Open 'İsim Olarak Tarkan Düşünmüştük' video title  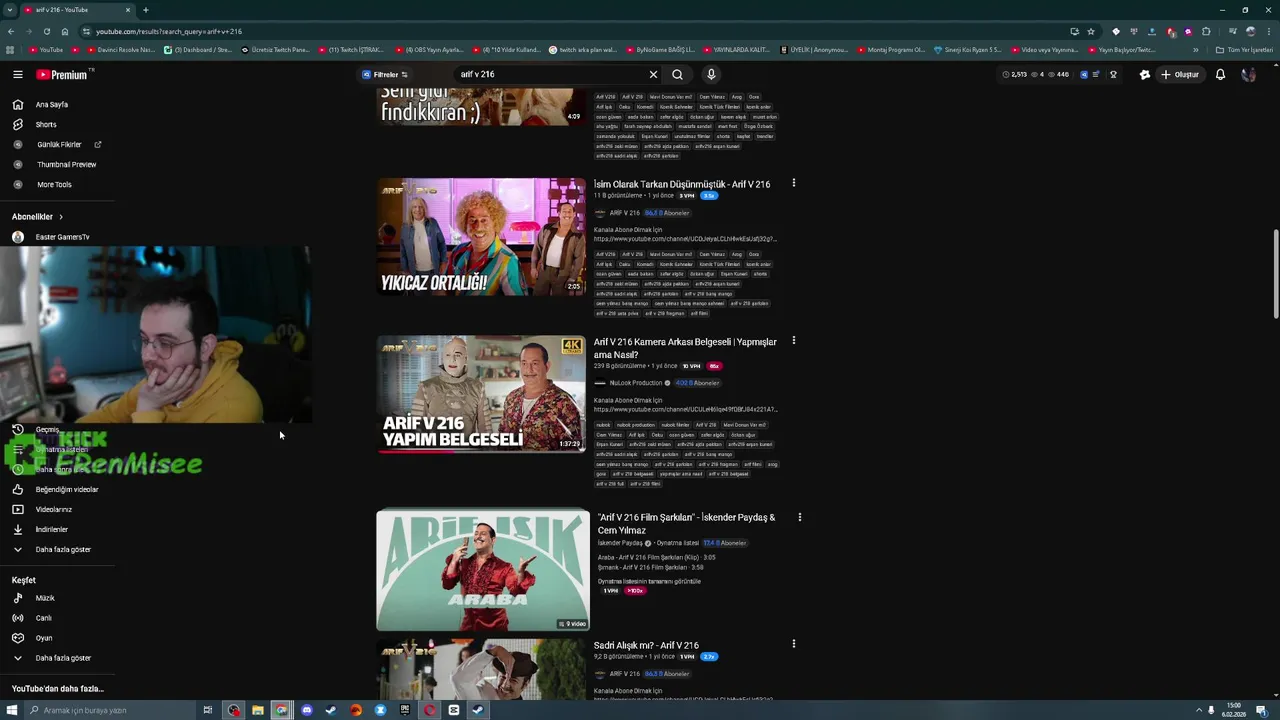[x=682, y=184]
